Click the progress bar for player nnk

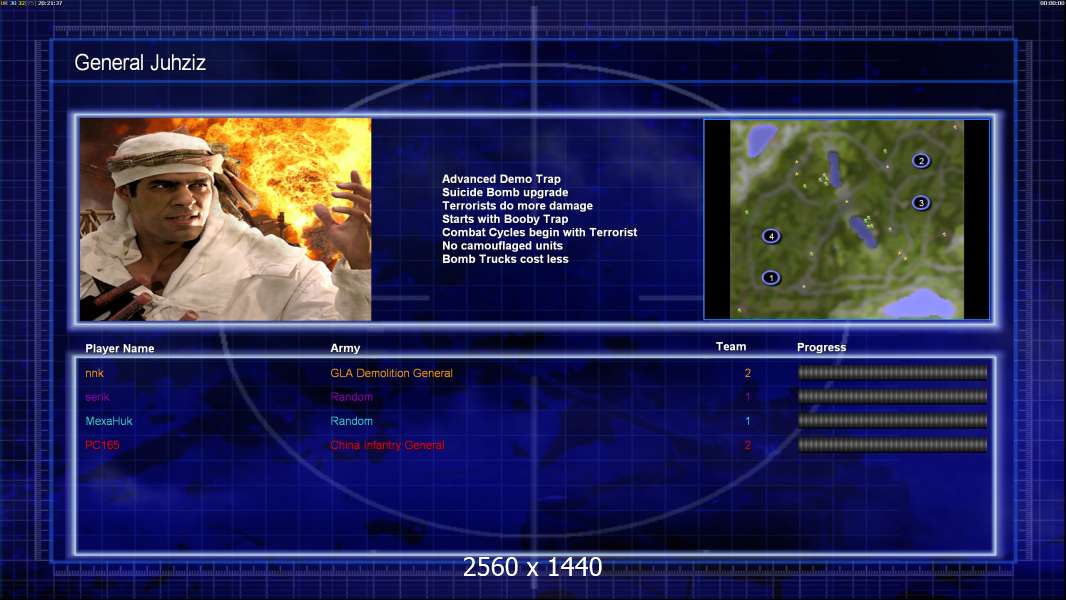[892, 372]
